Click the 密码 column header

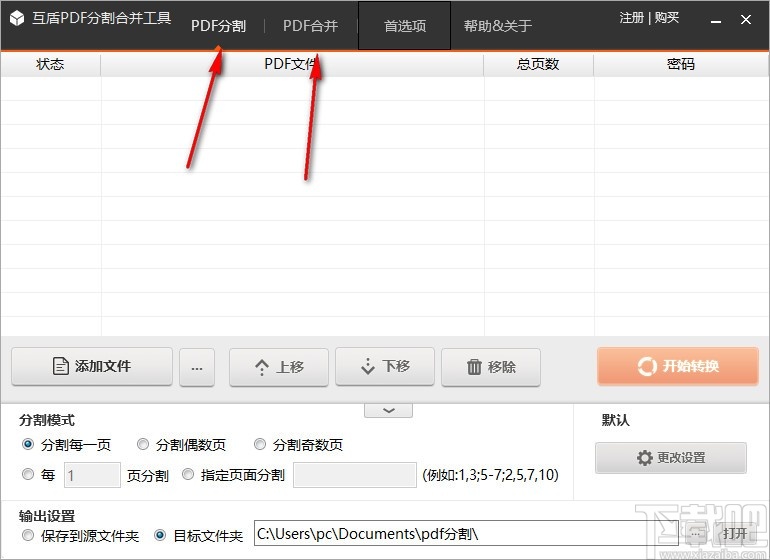tap(681, 64)
